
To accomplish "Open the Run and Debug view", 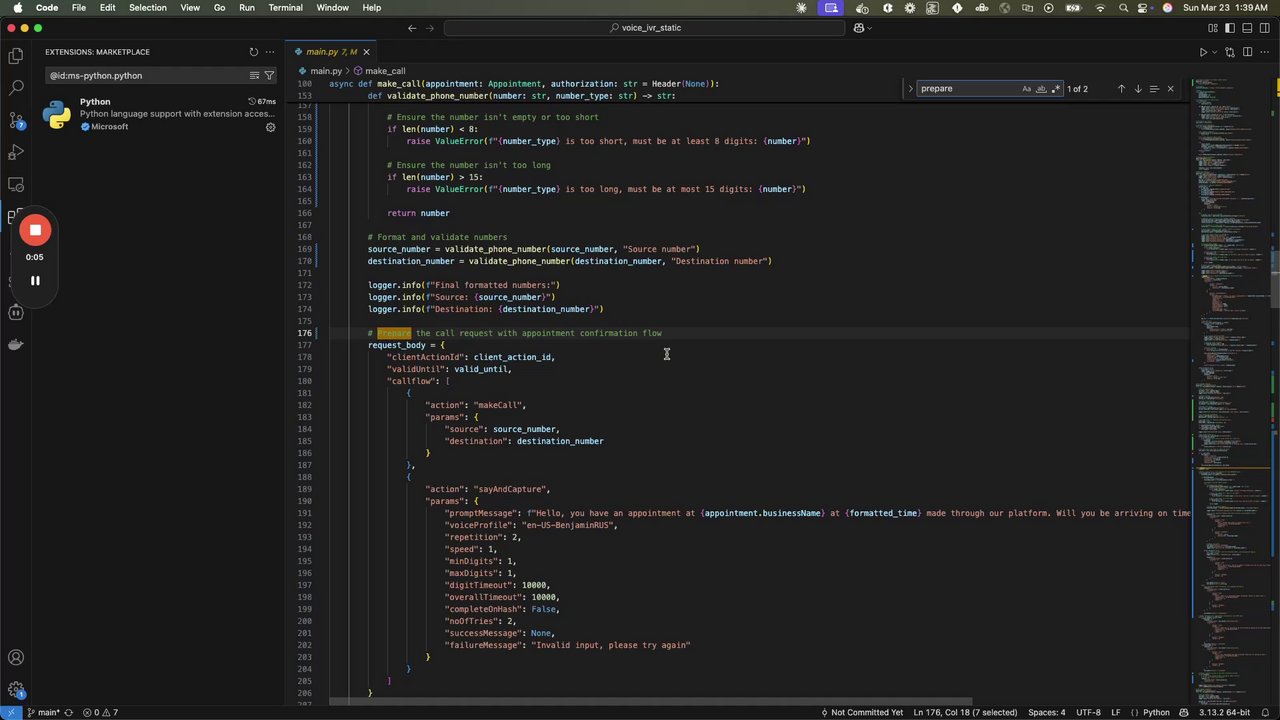I will [x=16, y=152].
